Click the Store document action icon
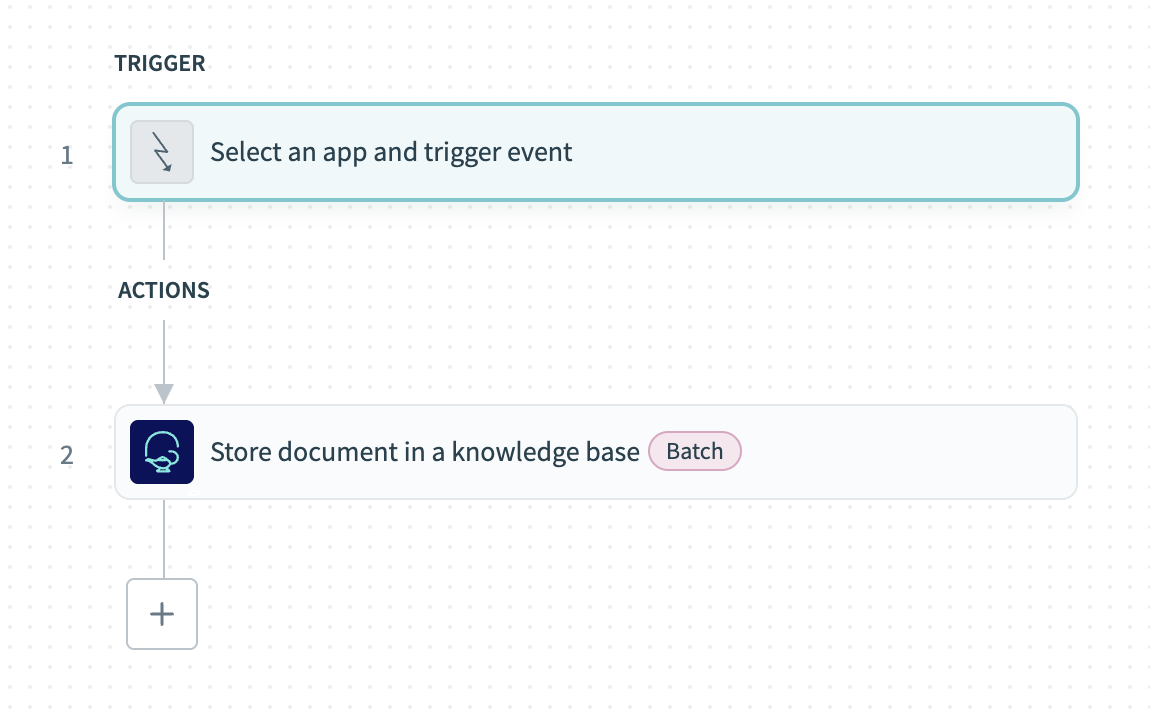The width and height of the screenshot is (1150, 714). coord(162,452)
